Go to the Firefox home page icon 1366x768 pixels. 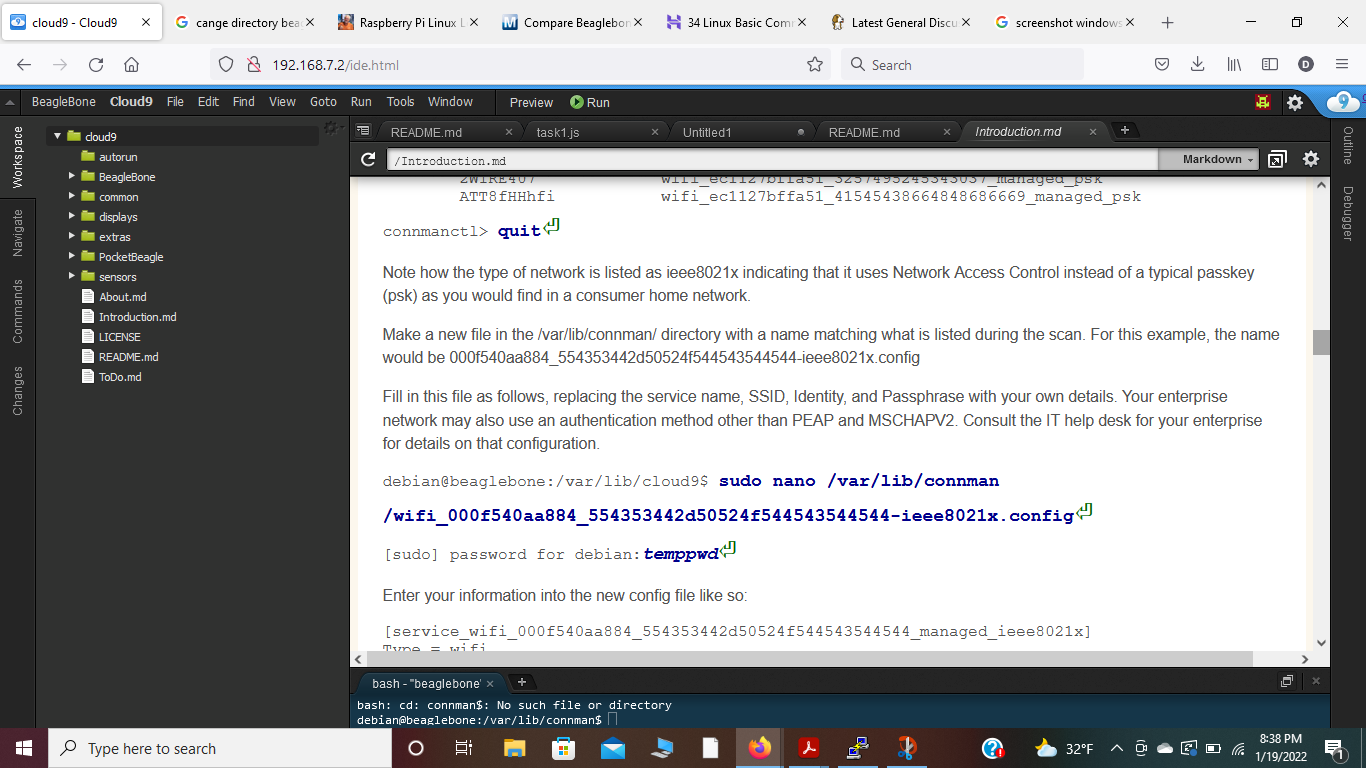click(131, 64)
